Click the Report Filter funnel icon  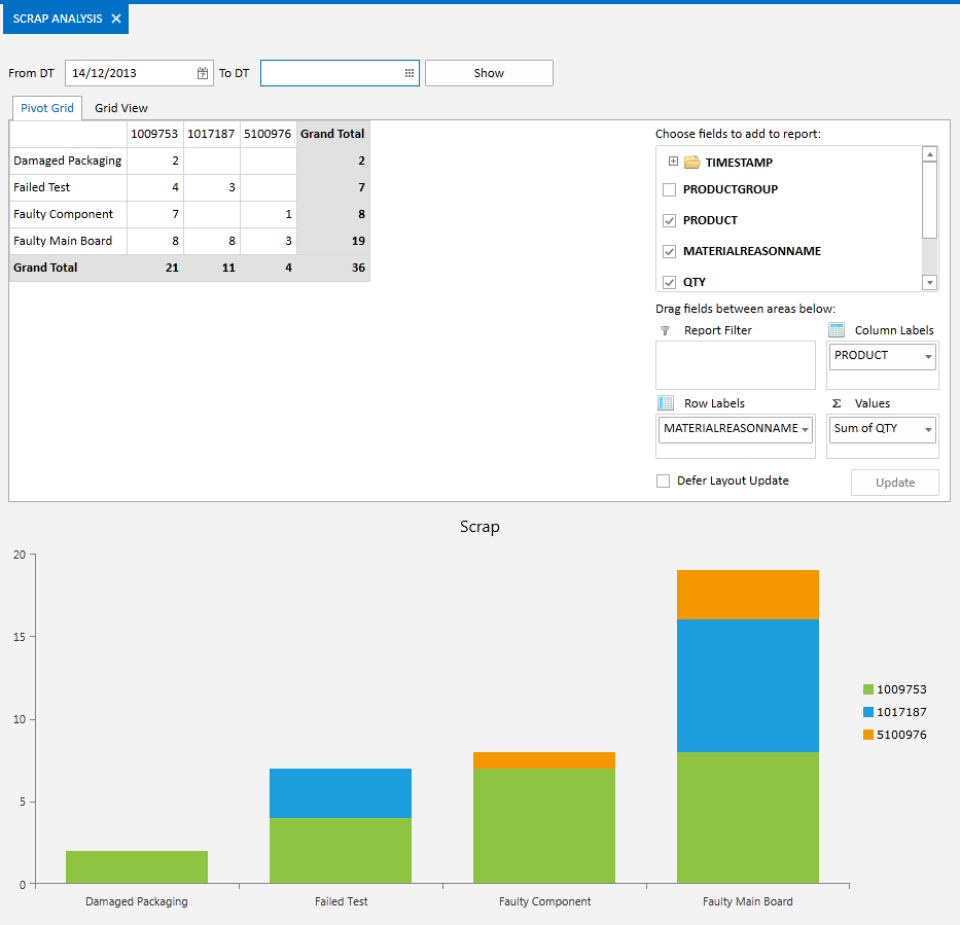666,329
